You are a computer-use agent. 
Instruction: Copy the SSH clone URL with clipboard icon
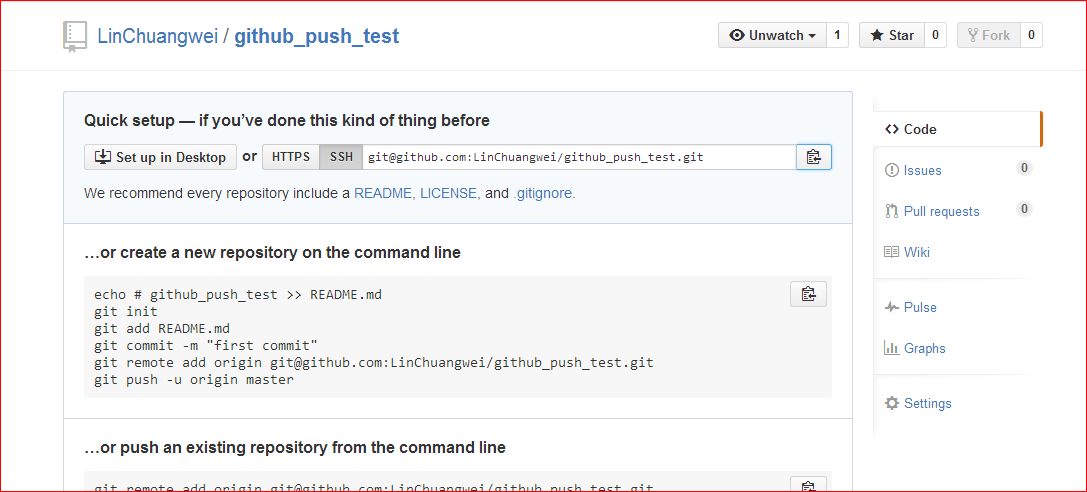(813, 157)
